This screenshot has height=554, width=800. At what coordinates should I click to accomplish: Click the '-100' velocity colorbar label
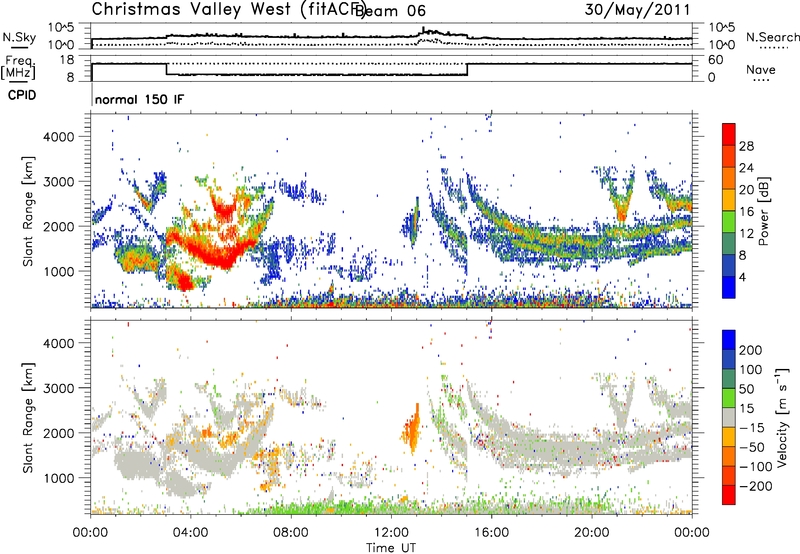click(756, 467)
